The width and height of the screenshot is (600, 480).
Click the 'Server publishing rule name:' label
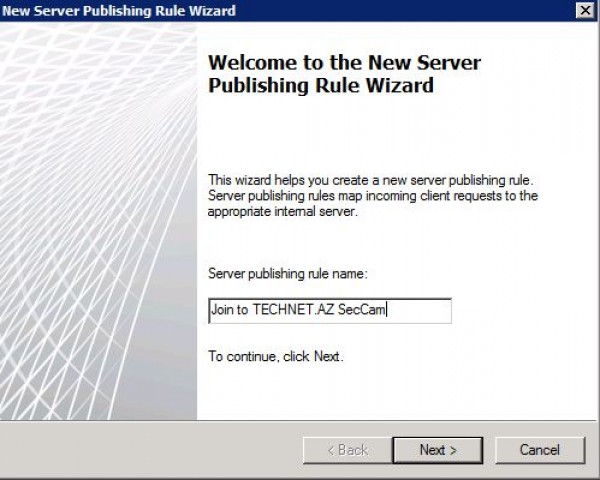288,272
